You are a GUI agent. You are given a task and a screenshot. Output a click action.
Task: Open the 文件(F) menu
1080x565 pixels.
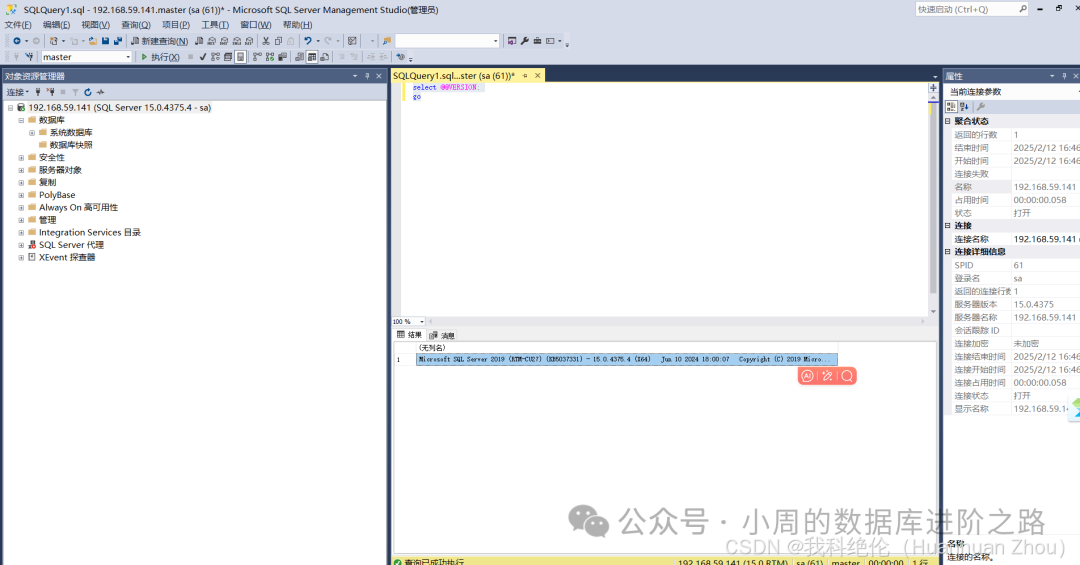18,25
